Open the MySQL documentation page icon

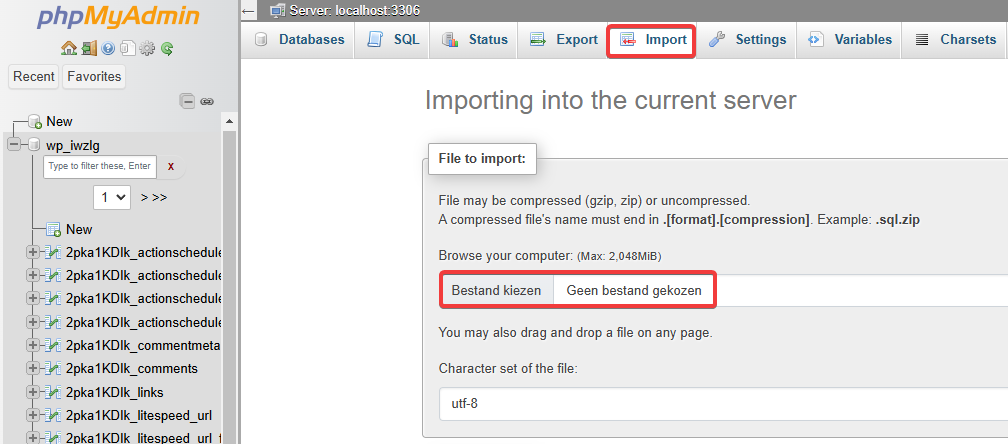(128, 48)
